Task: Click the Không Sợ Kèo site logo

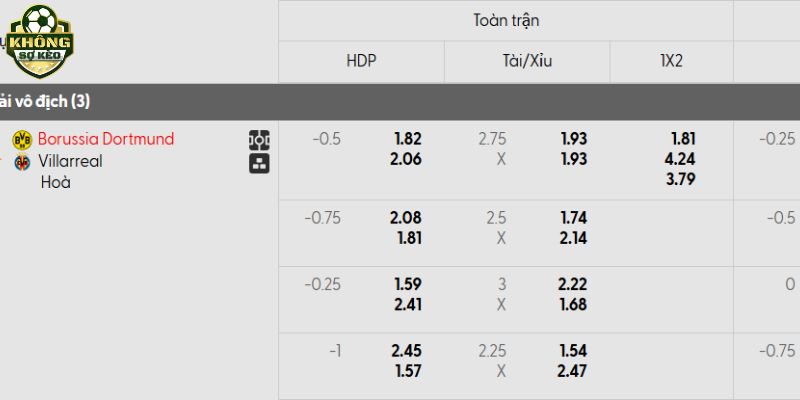Action: pyautogui.click(x=40, y=41)
